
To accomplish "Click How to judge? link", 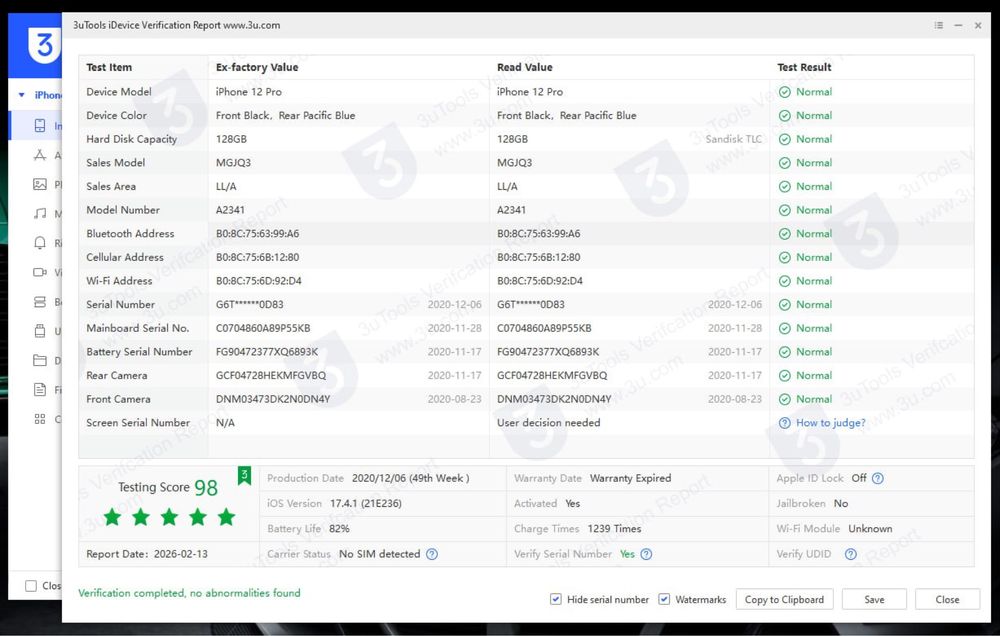I will (x=830, y=423).
